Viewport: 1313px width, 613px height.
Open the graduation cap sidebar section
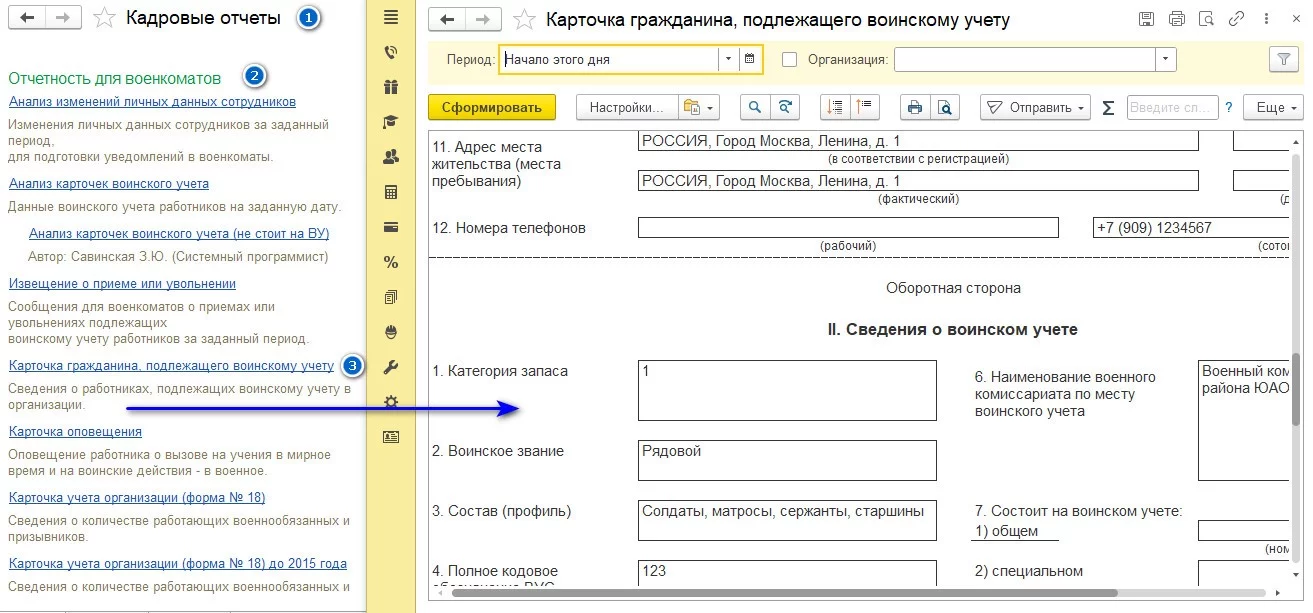[391, 122]
